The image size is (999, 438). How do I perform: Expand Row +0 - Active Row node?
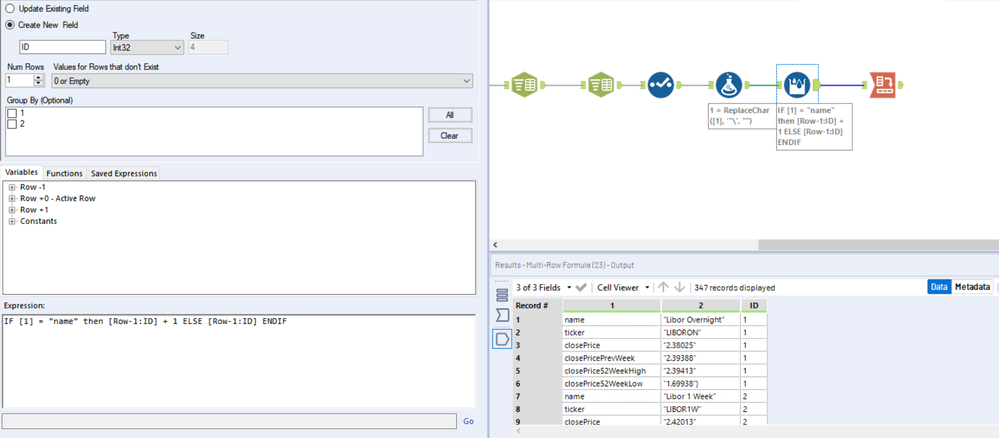tap(12, 199)
